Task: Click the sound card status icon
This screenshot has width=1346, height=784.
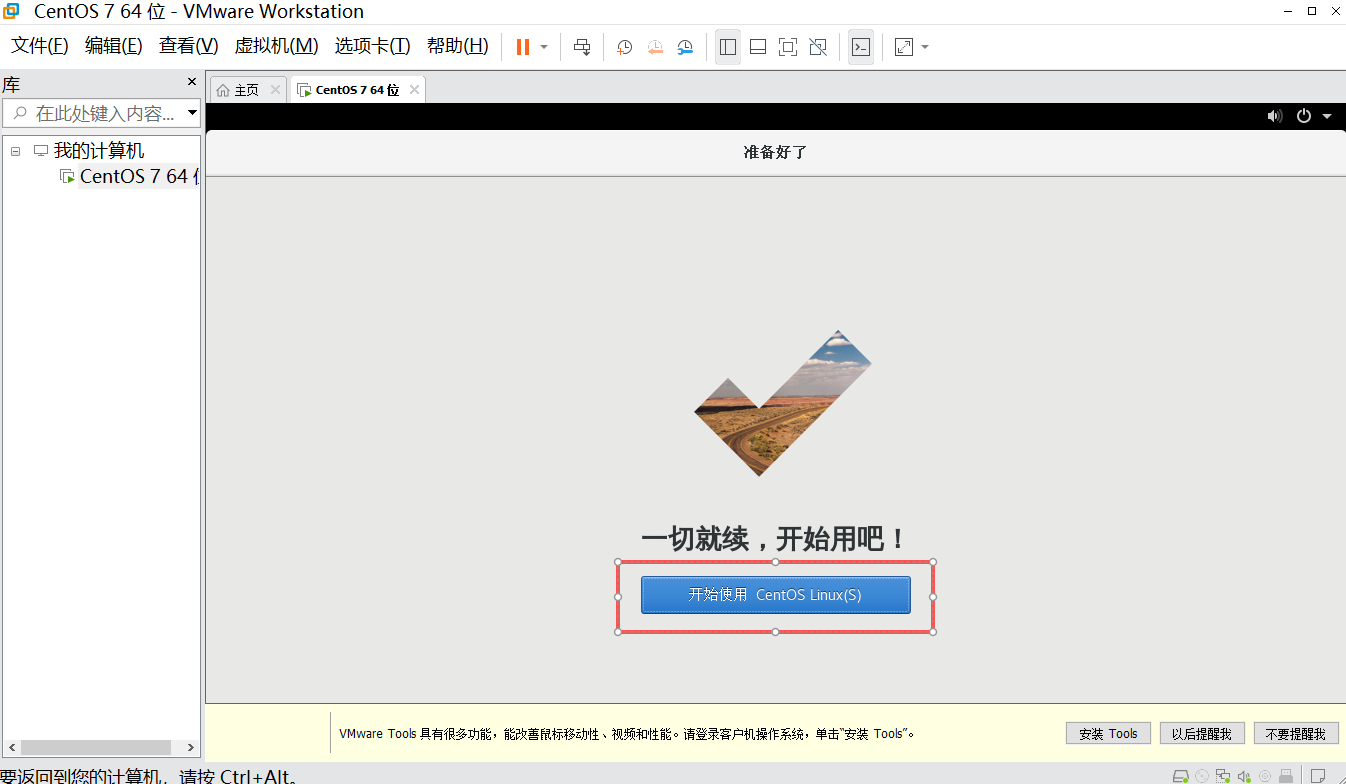Action: point(1245,775)
